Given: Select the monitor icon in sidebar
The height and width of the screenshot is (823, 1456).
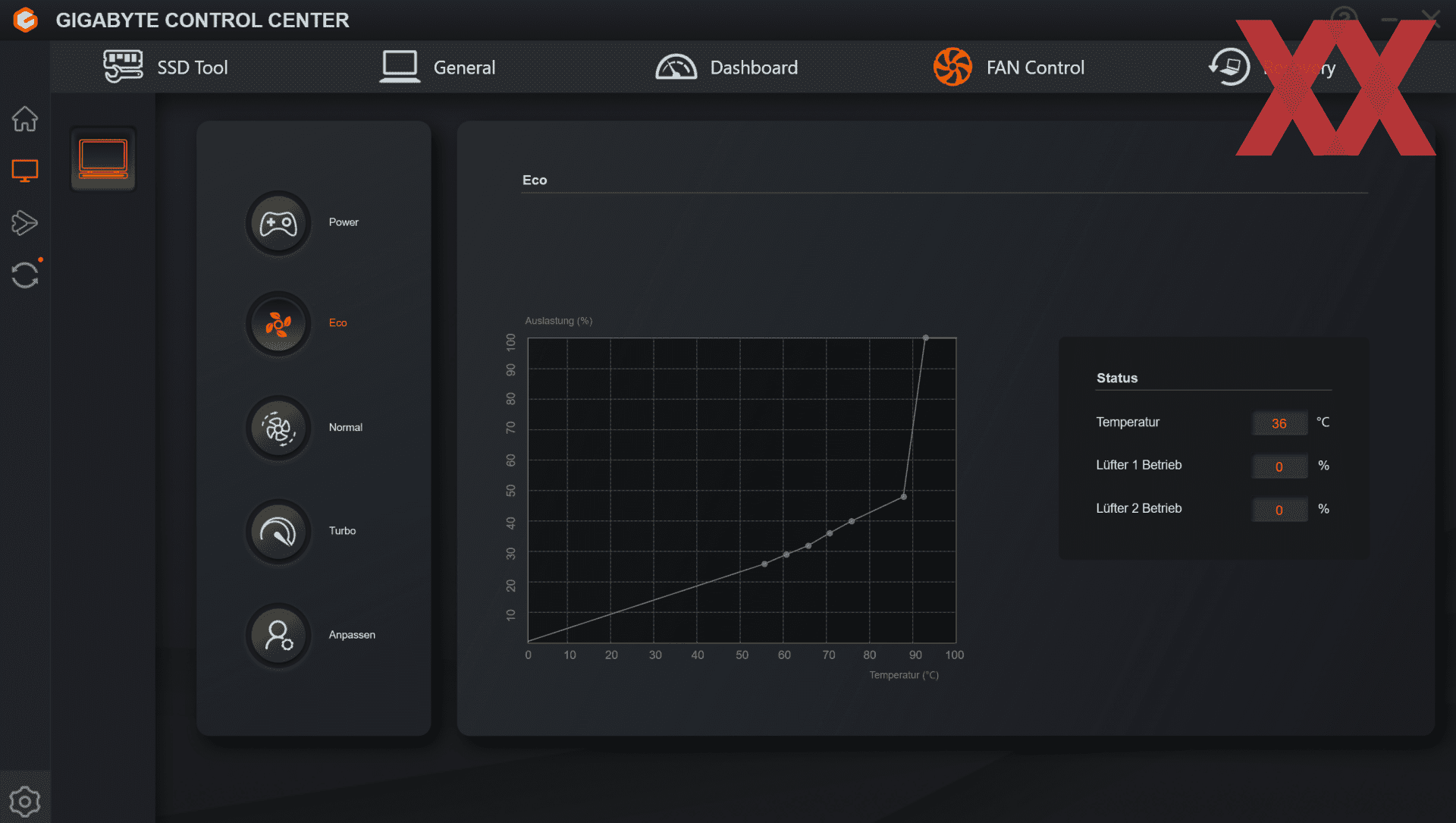Looking at the screenshot, I should 25,171.
